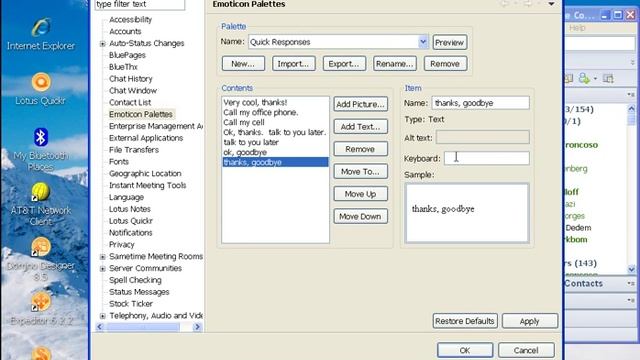Click the add contact icon in Sametime window
Screen dimensions: 640x360
(x=584, y=78)
